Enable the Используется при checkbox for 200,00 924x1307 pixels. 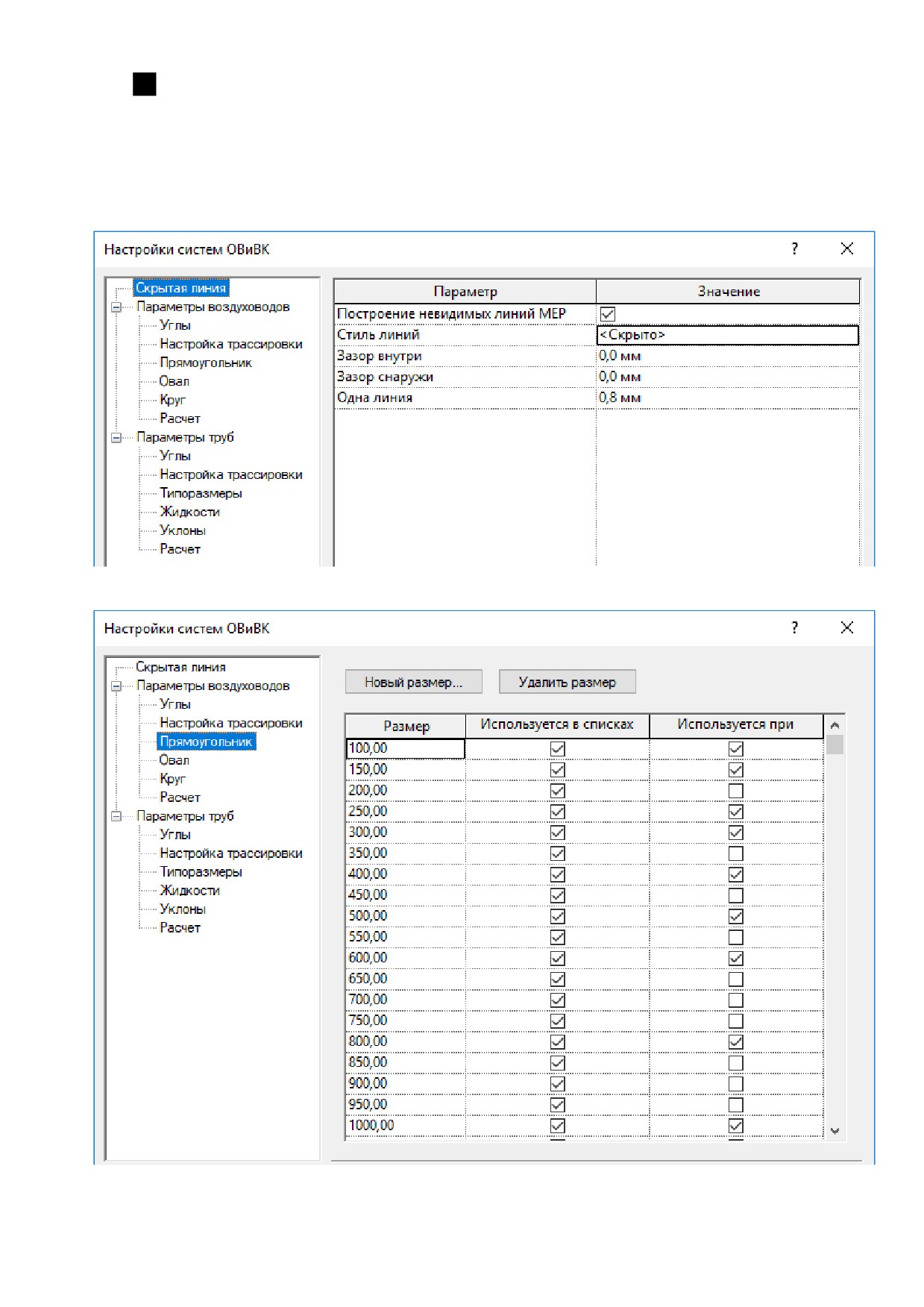point(735,790)
